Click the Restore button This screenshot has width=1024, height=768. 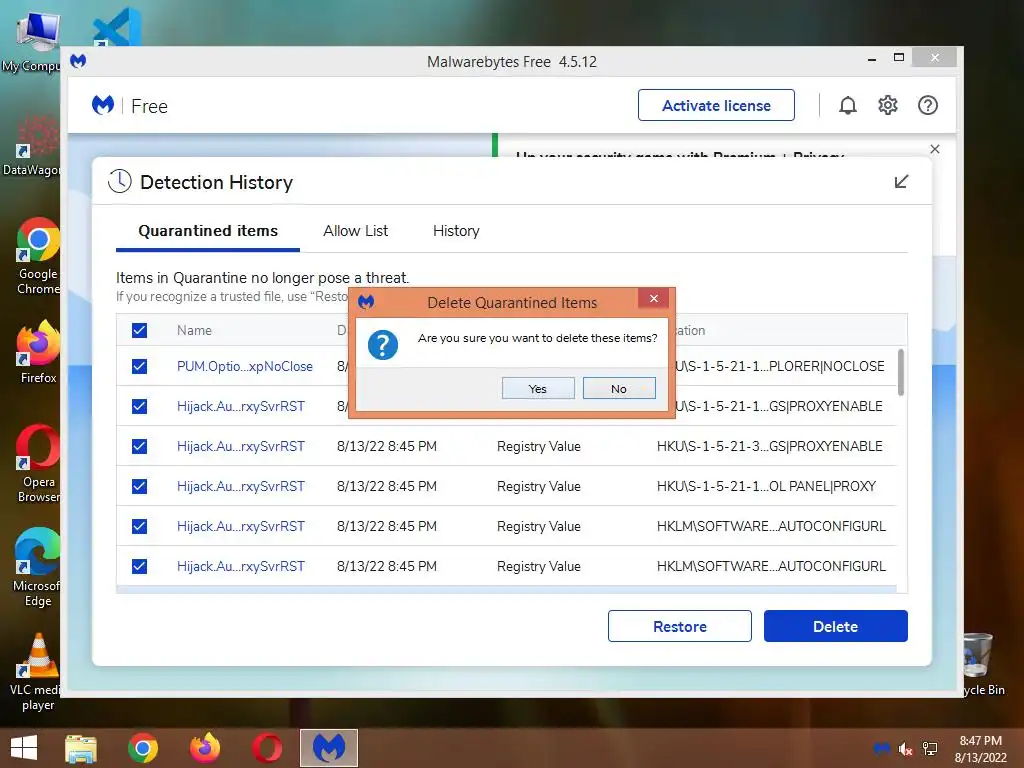(680, 626)
